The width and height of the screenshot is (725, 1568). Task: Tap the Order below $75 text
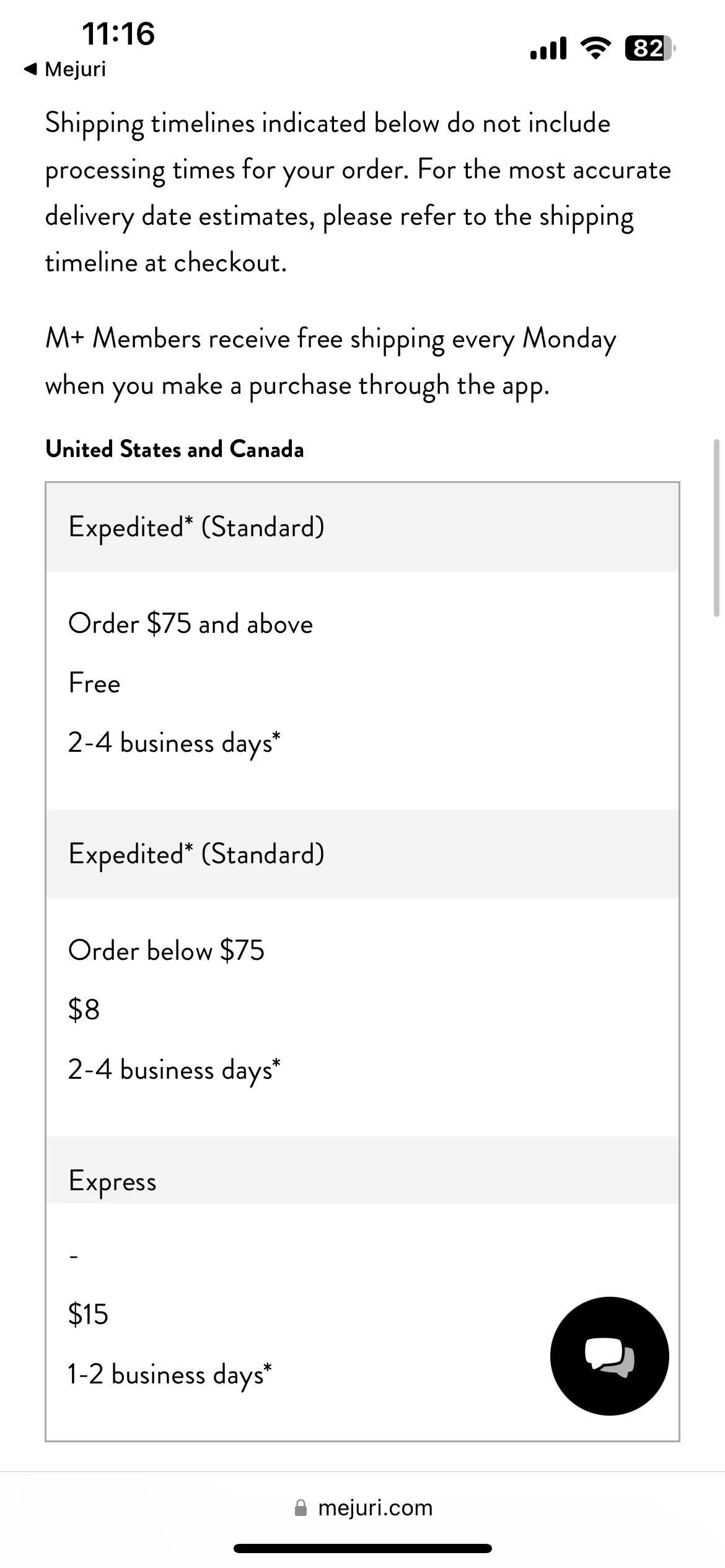[x=166, y=951]
